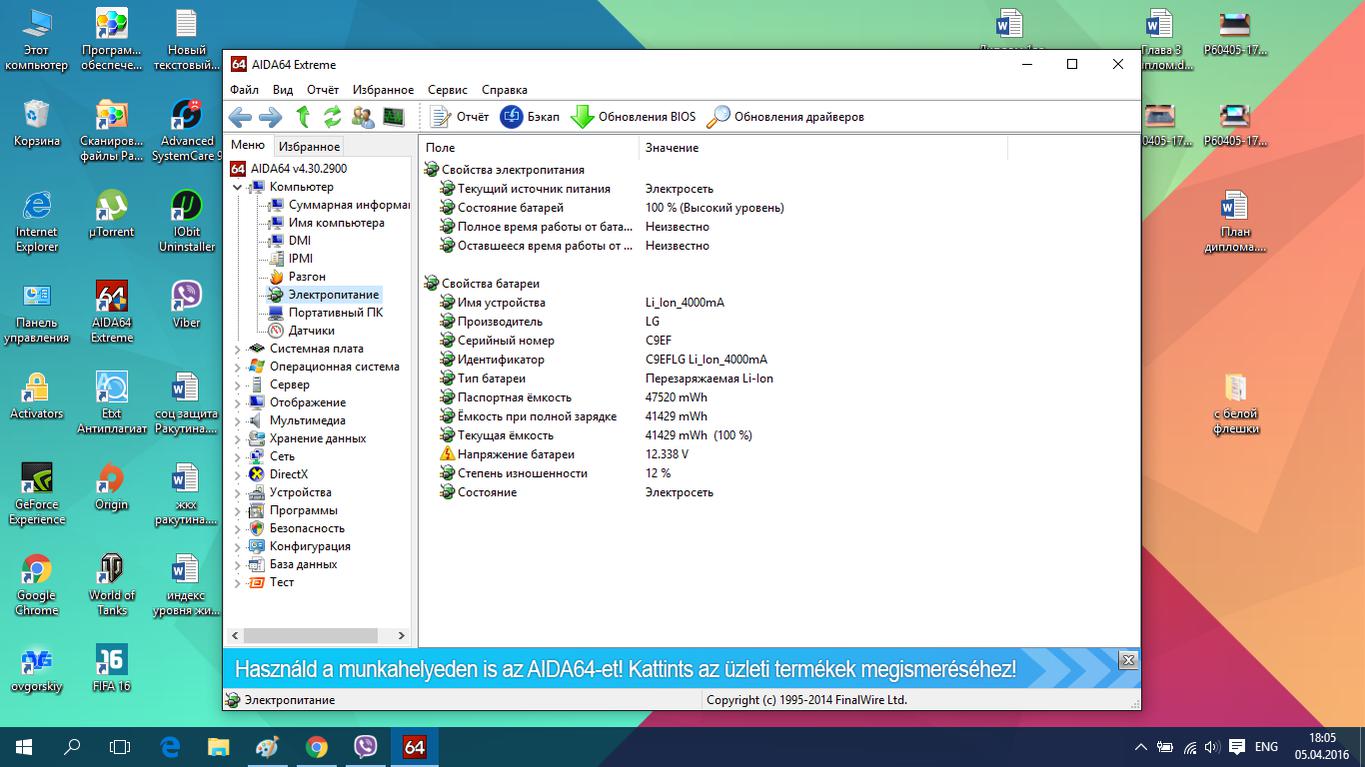1365x767 pixels.
Task: Expand the Сеть tree node
Action: tap(237, 457)
